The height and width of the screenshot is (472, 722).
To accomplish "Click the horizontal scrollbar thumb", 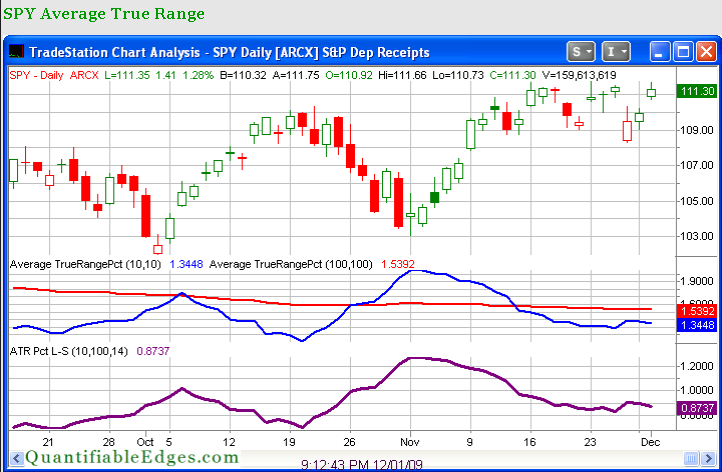I will 691,458.
